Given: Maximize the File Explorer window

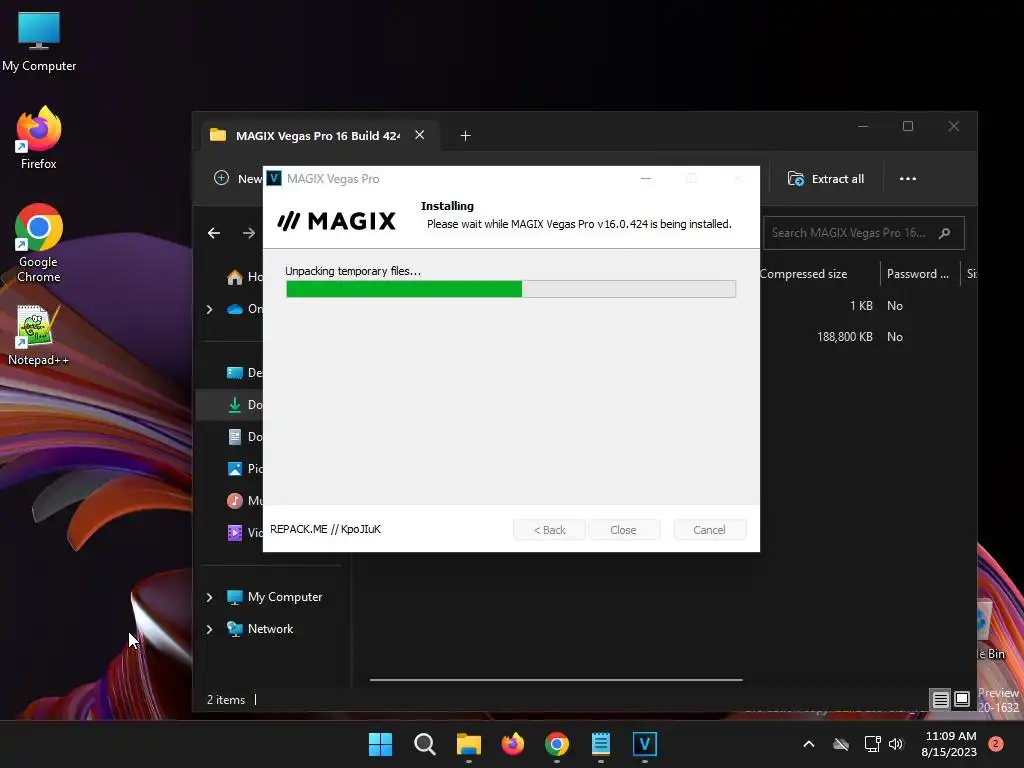Looking at the screenshot, I should (x=908, y=126).
